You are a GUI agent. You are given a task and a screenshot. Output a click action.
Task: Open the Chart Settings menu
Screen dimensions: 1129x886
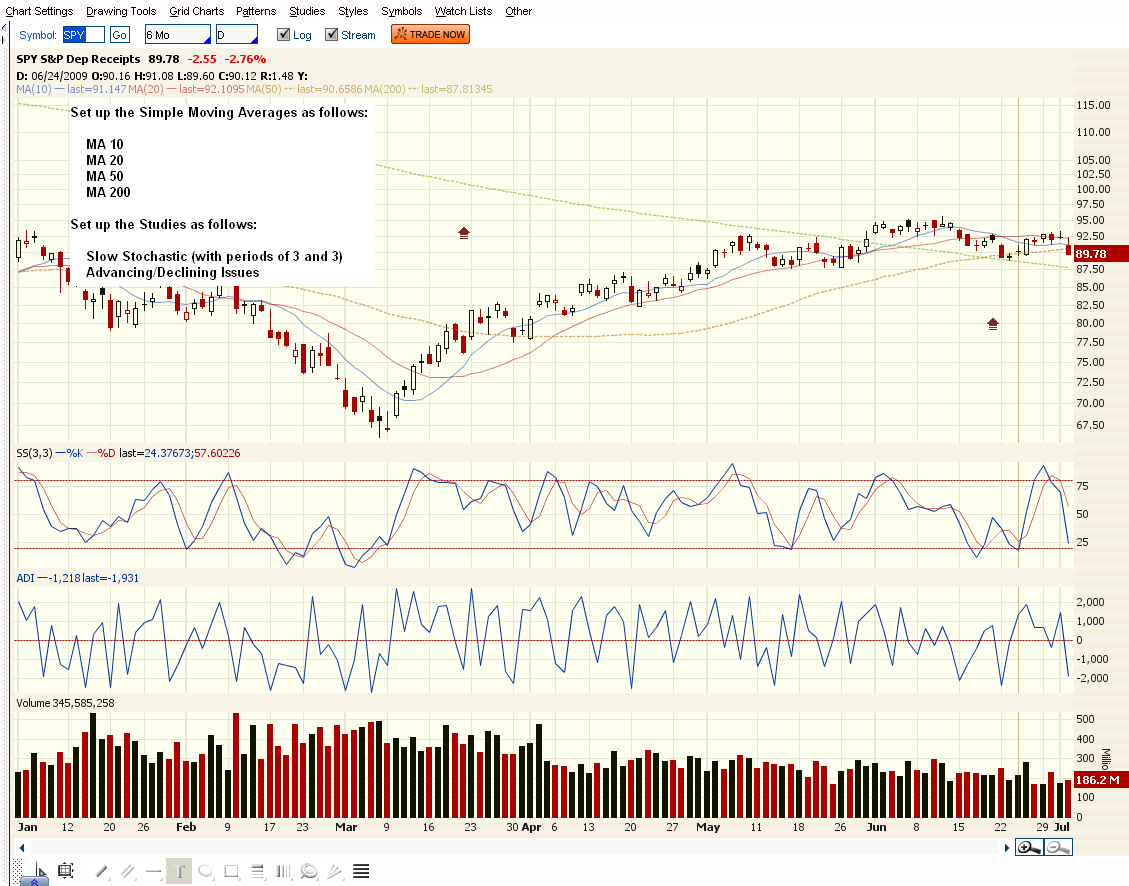click(39, 11)
